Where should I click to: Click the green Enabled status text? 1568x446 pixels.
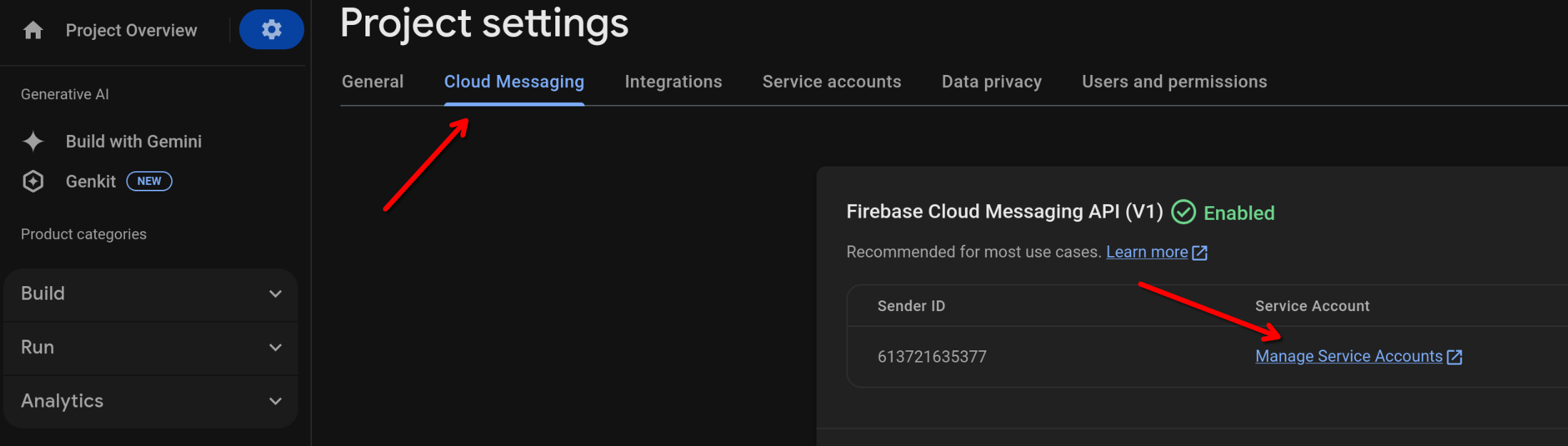[1239, 213]
